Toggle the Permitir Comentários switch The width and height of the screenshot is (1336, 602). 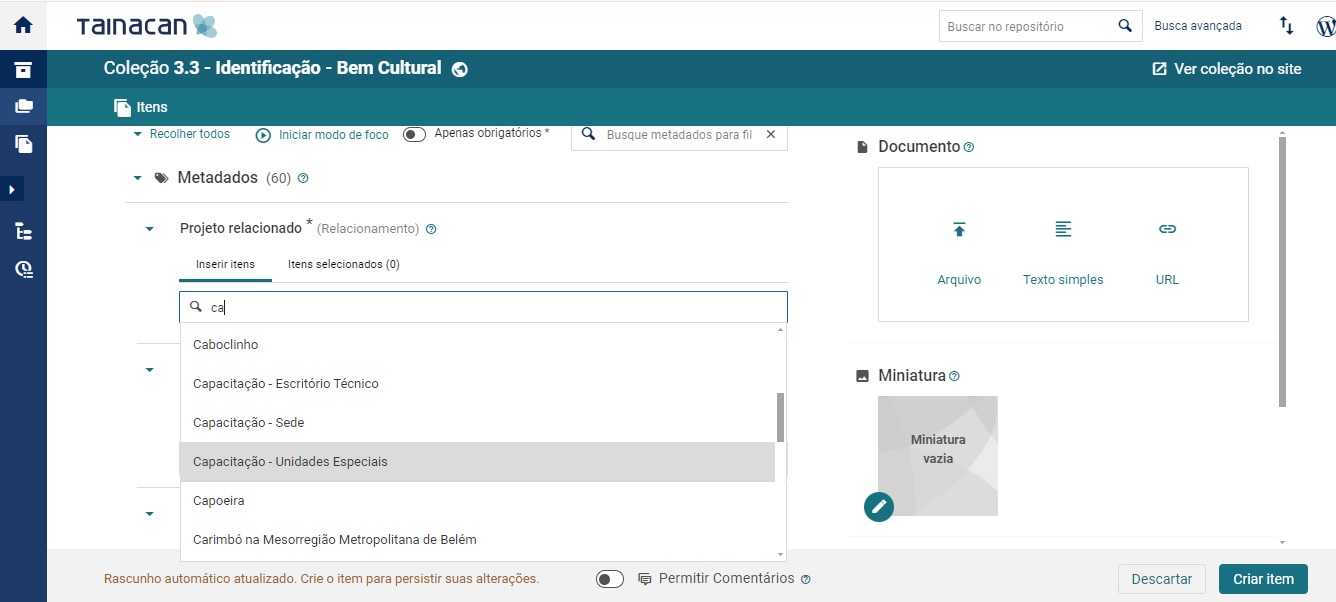tap(610, 579)
